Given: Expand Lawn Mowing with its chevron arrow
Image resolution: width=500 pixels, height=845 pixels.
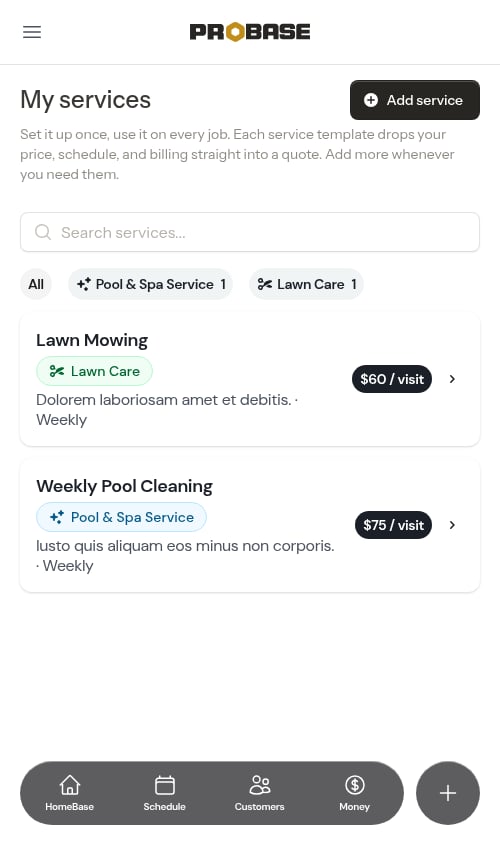Looking at the screenshot, I should [x=452, y=379].
